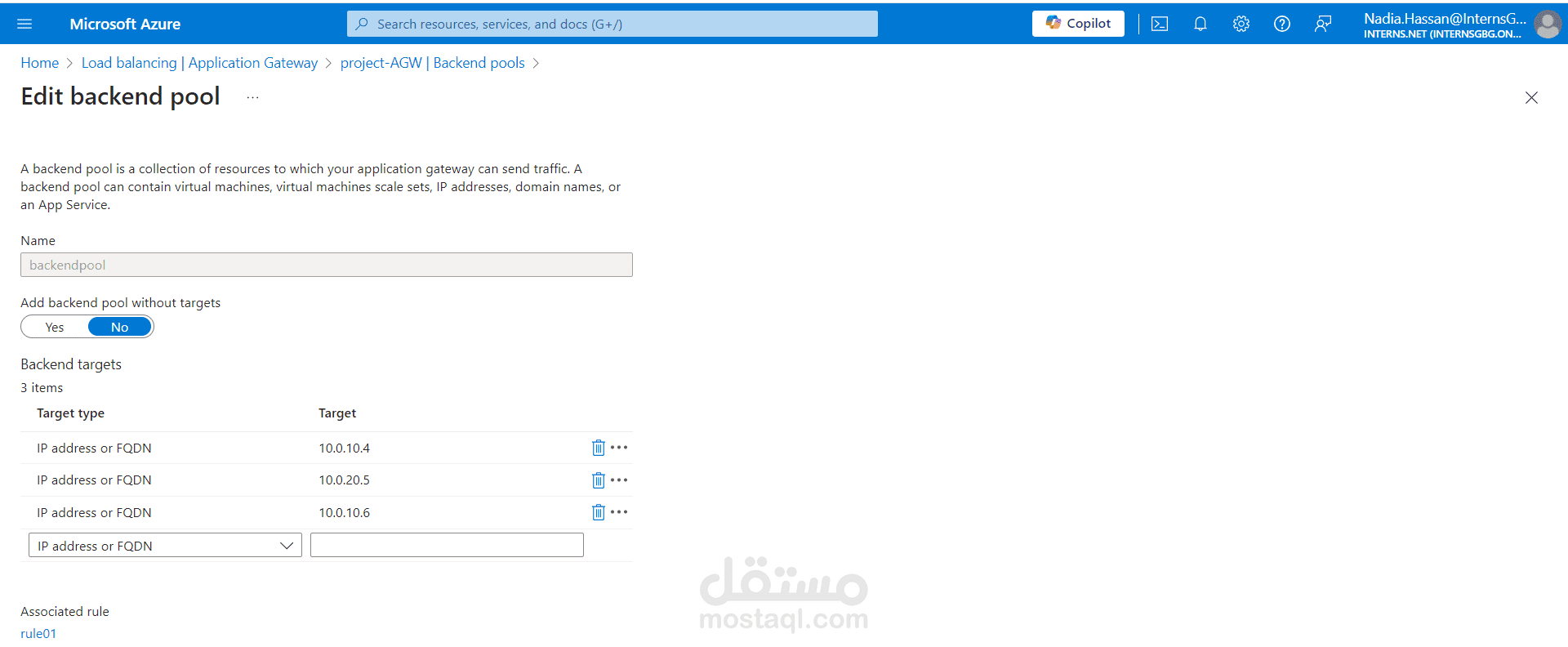This screenshot has height=647, width=1568.
Task: Open the Azure portal hamburger menu
Action: [24, 24]
